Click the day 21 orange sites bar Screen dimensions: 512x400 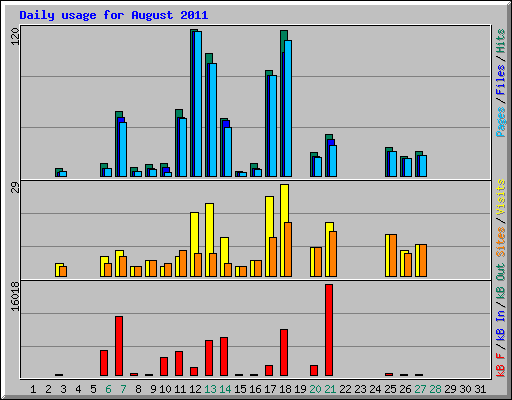(333, 254)
